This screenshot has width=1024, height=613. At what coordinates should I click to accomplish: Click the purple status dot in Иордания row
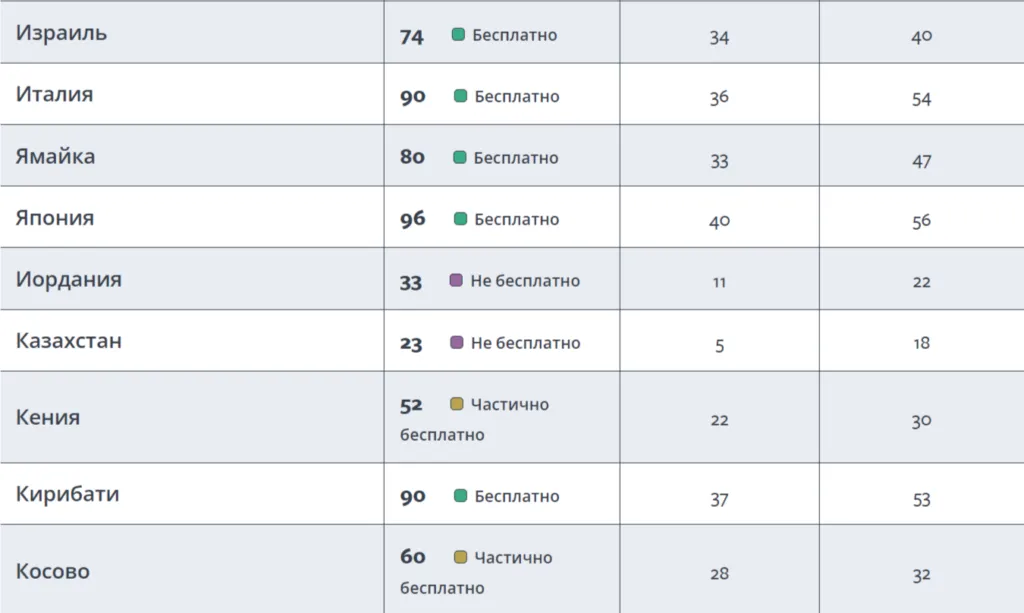pos(456,281)
